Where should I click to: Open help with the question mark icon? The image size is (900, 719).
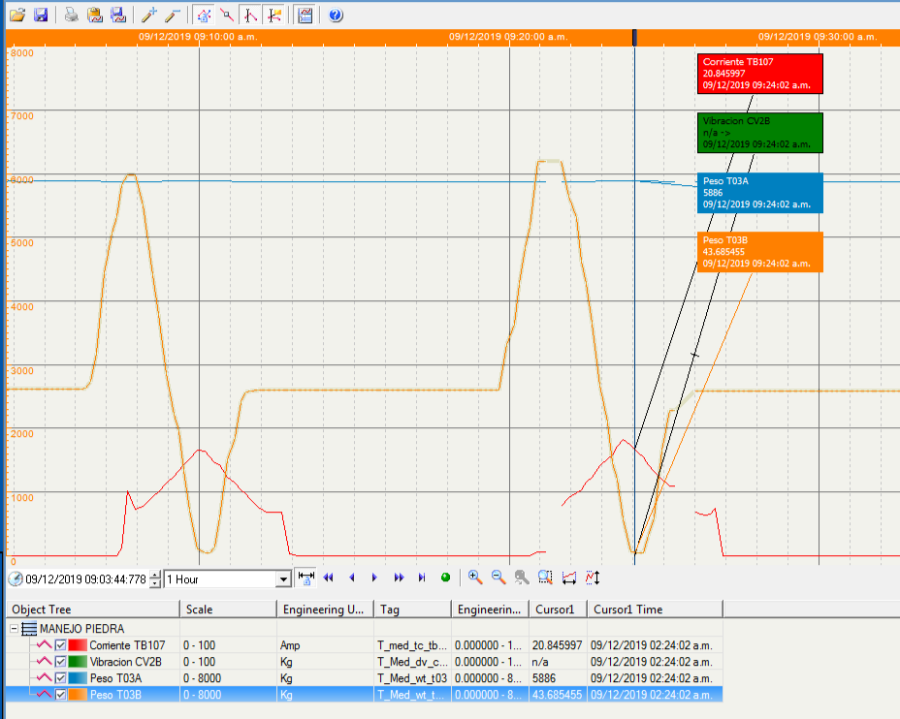tap(336, 15)
